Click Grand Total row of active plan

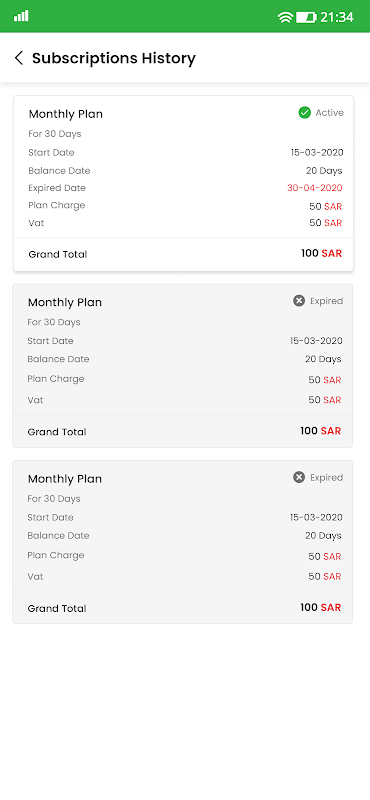[x=183, y=254]
